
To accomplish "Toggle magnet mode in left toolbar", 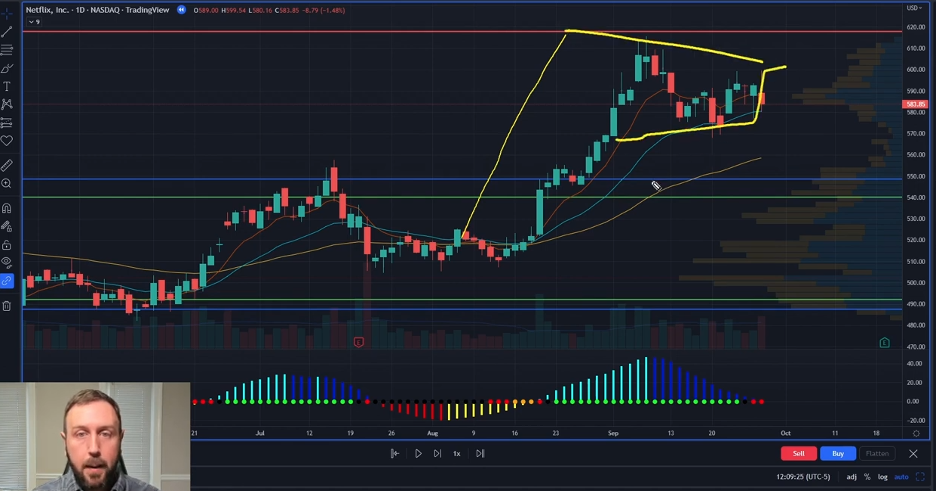I will click(x=7, y=209).
